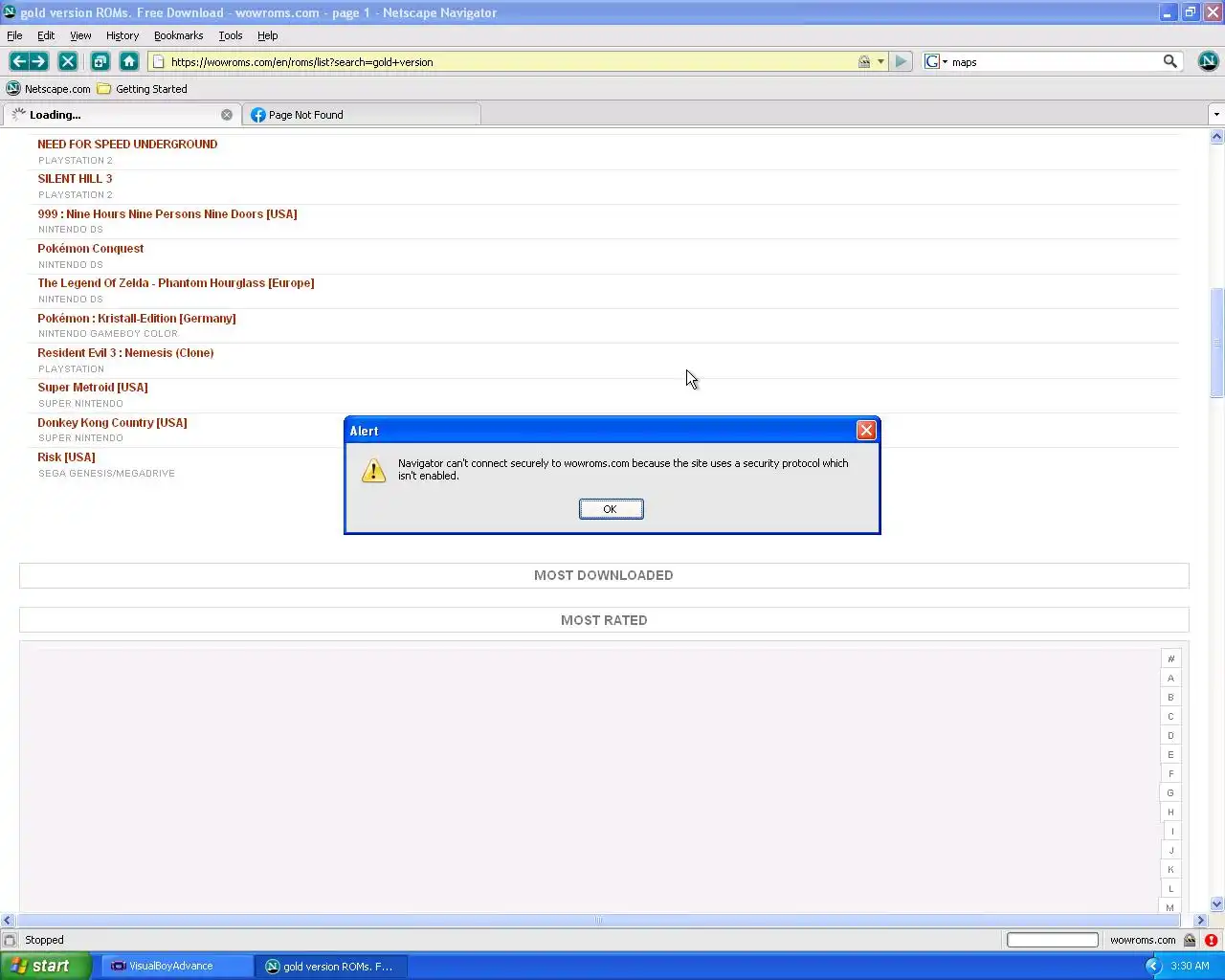Open the Getting Started bookmark folder

tap(143, 89)
